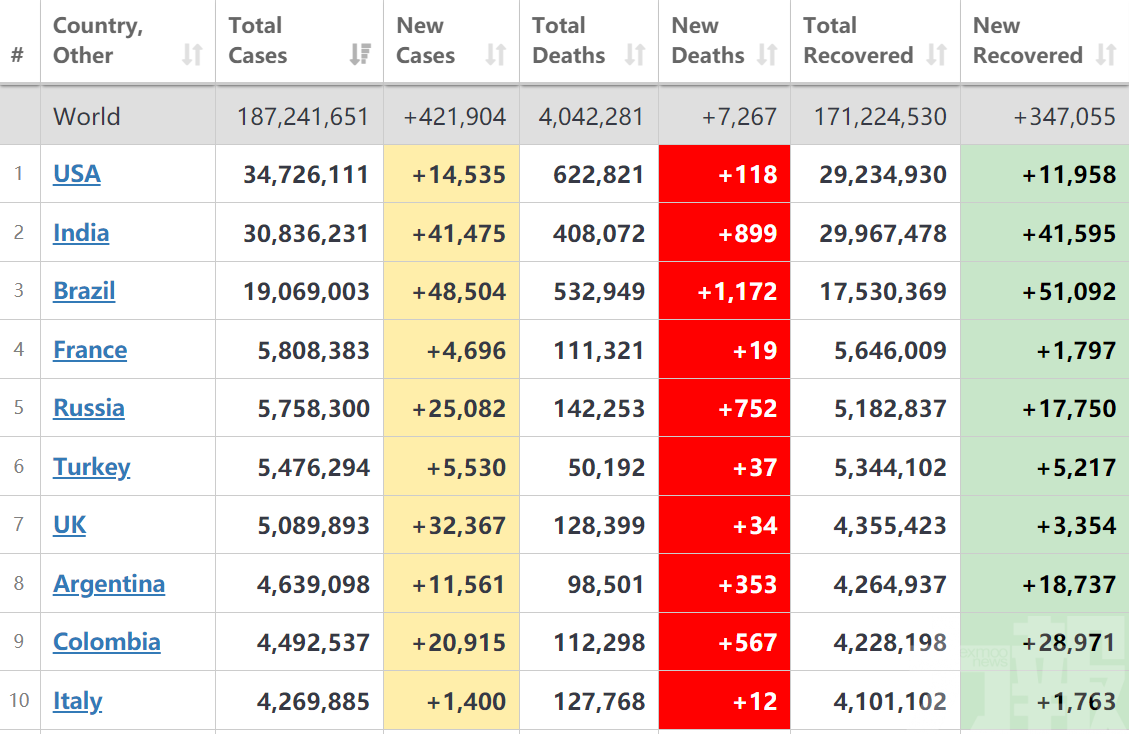The width and height of the screenshot is (1129, 734).
Task: Click the # column header
Action: pos(18,55)
